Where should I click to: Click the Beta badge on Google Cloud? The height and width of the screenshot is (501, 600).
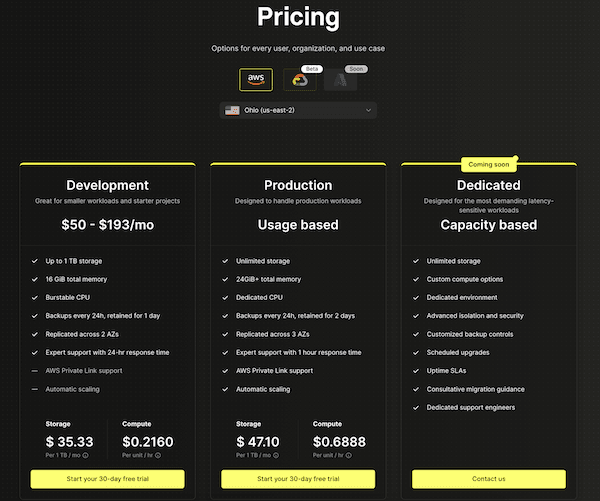(311, 68)
